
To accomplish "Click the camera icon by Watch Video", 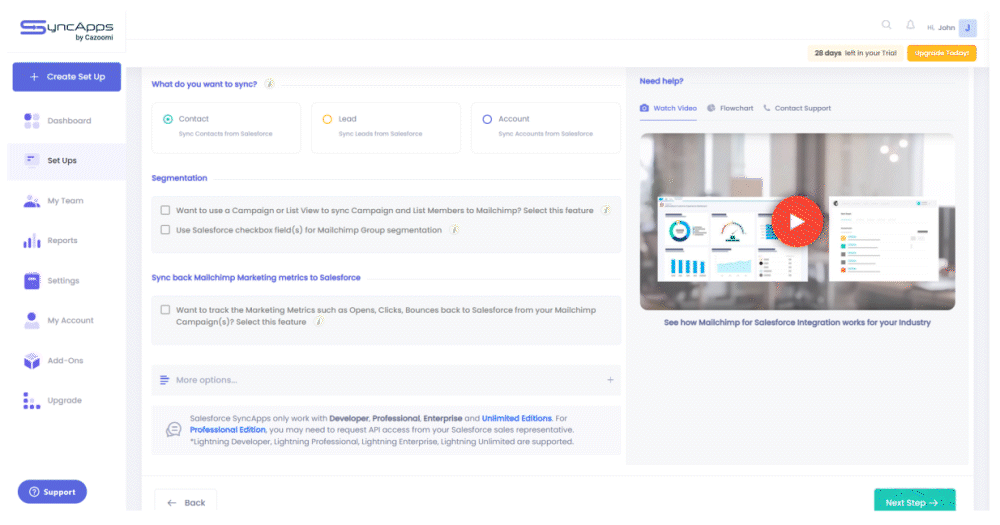I will tap(644, 108).
